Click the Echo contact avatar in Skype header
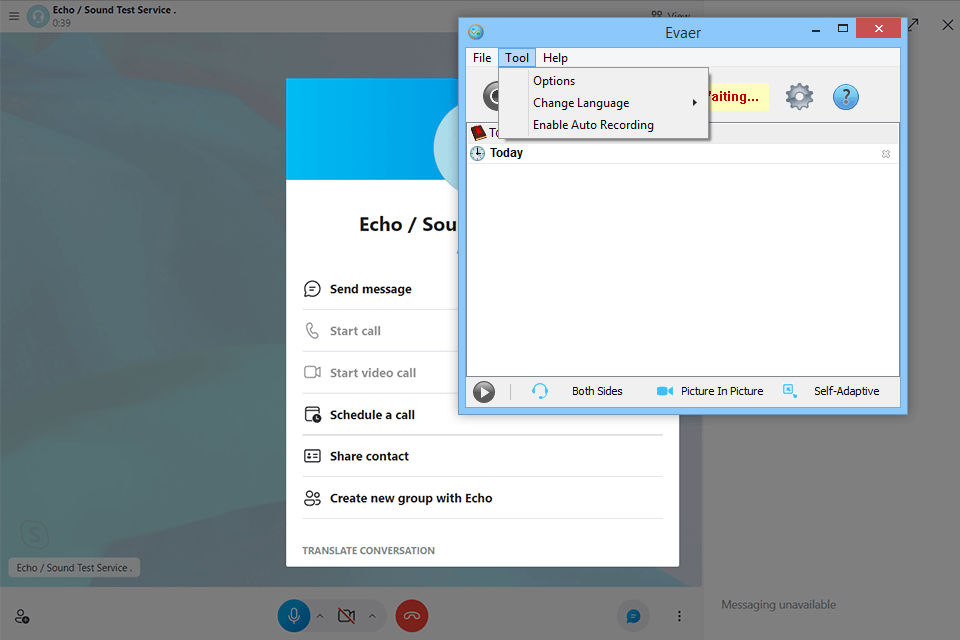960x640 pixels. point(38,16)
